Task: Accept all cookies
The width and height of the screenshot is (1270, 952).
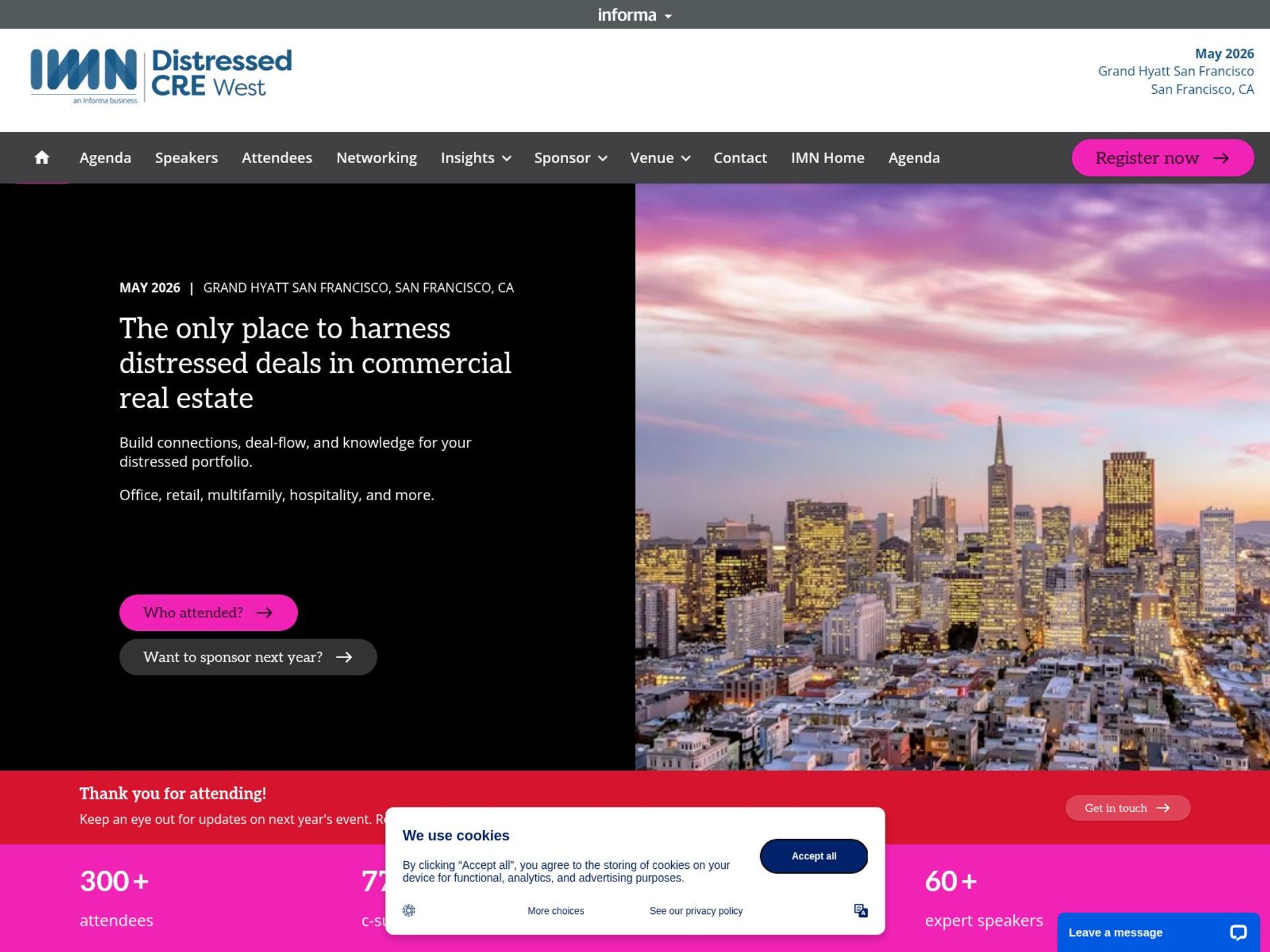Action: click(813, 856)
